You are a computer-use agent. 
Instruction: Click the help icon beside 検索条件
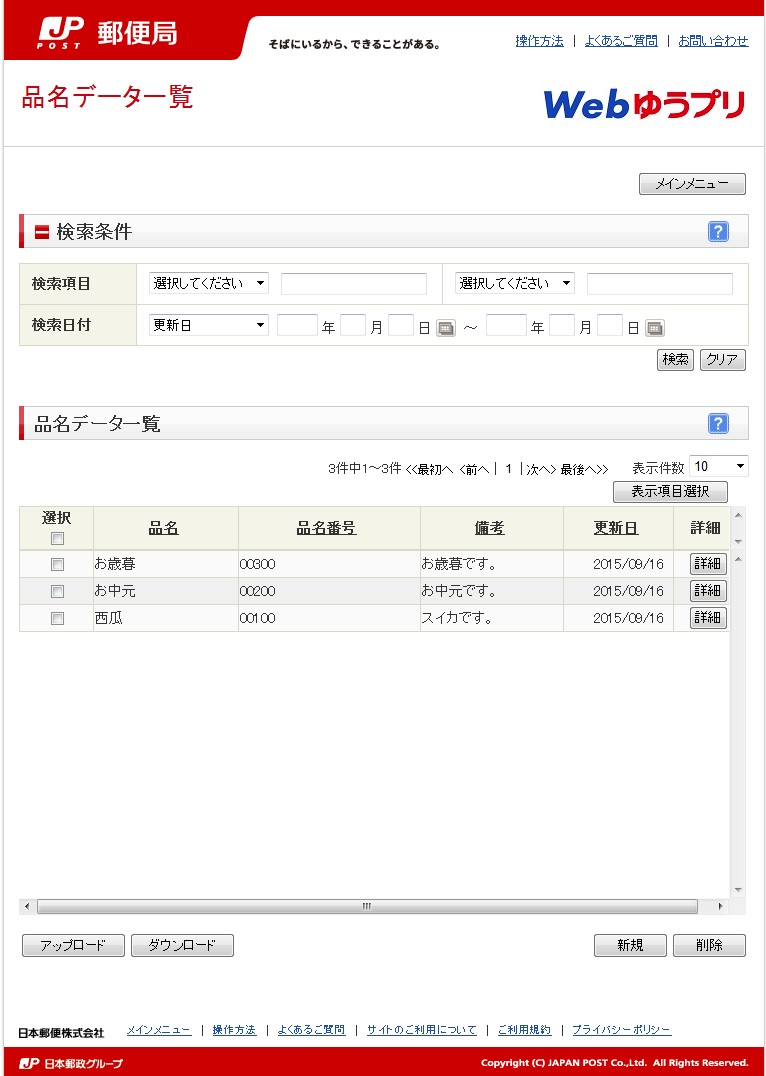pyautogui.click(x=718, y=232)
